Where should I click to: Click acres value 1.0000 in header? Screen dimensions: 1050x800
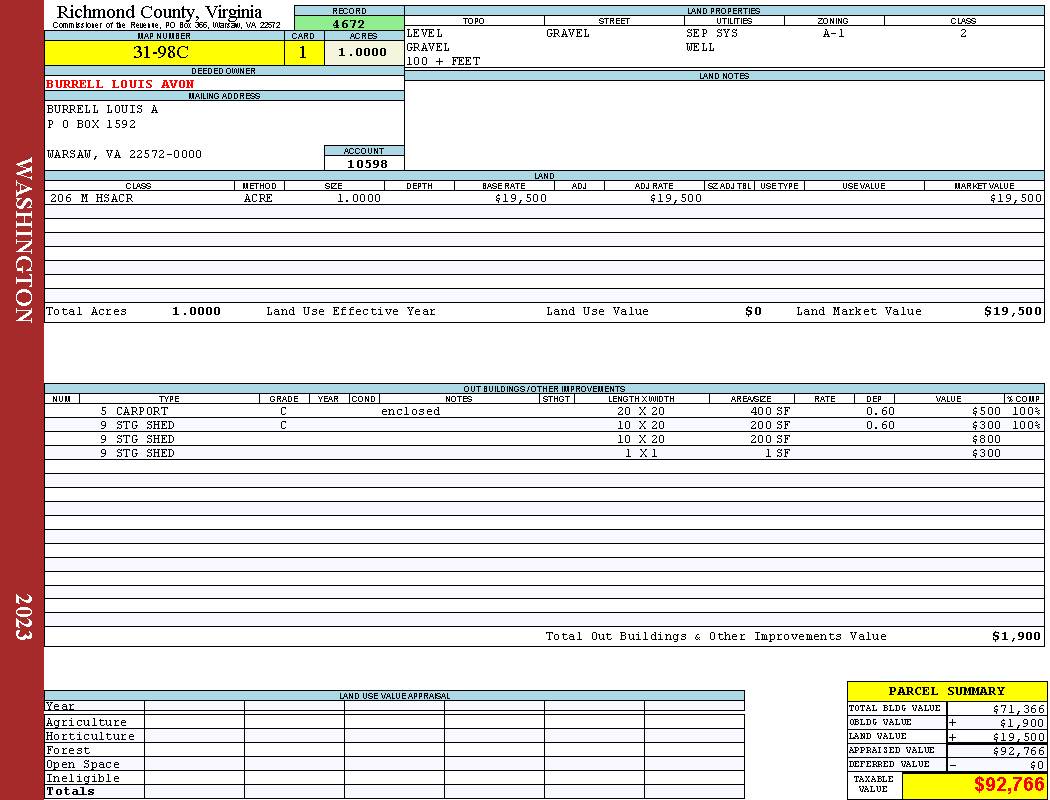(x=364, y=52)
